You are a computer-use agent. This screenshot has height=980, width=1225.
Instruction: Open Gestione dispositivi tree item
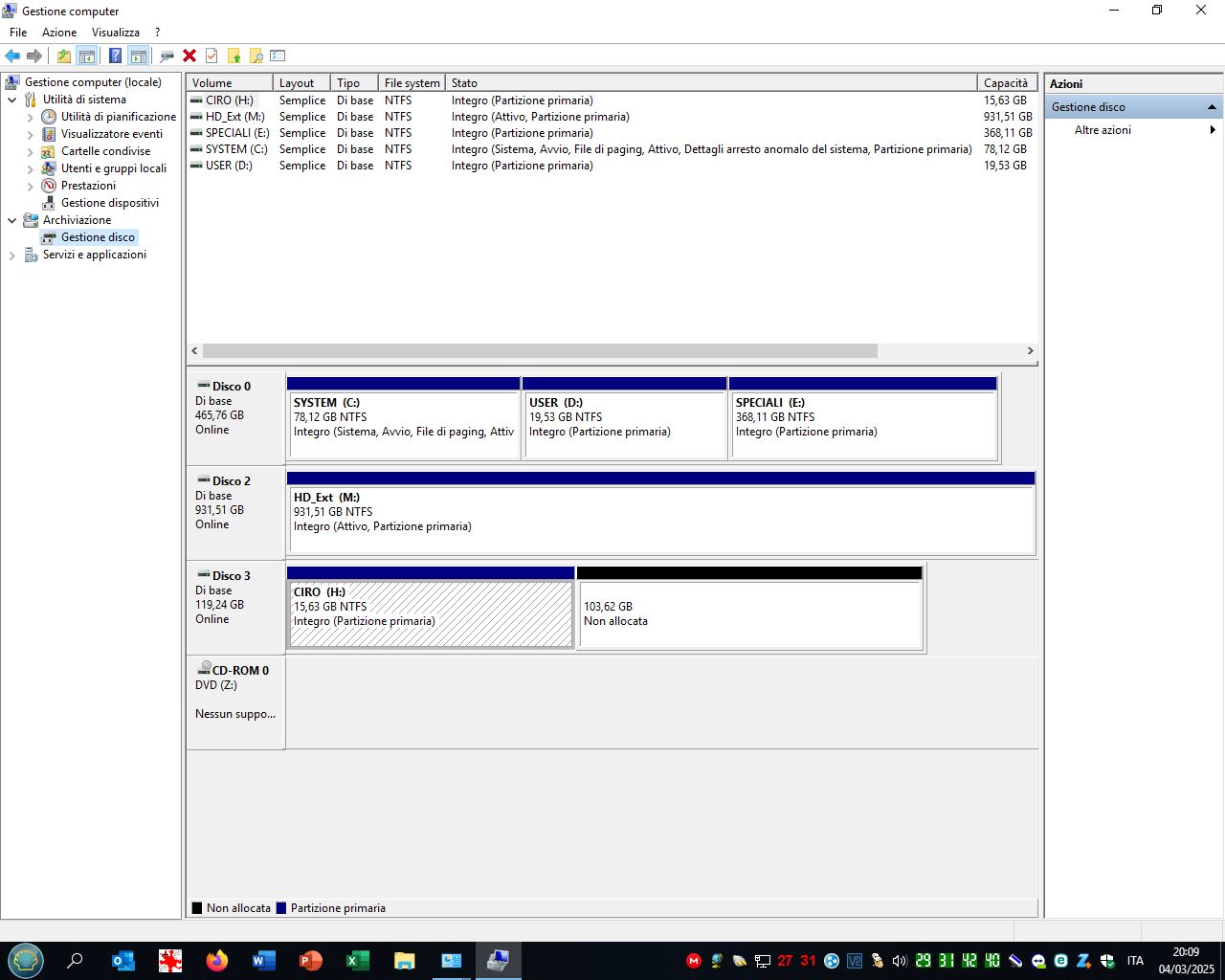(110, 203)
